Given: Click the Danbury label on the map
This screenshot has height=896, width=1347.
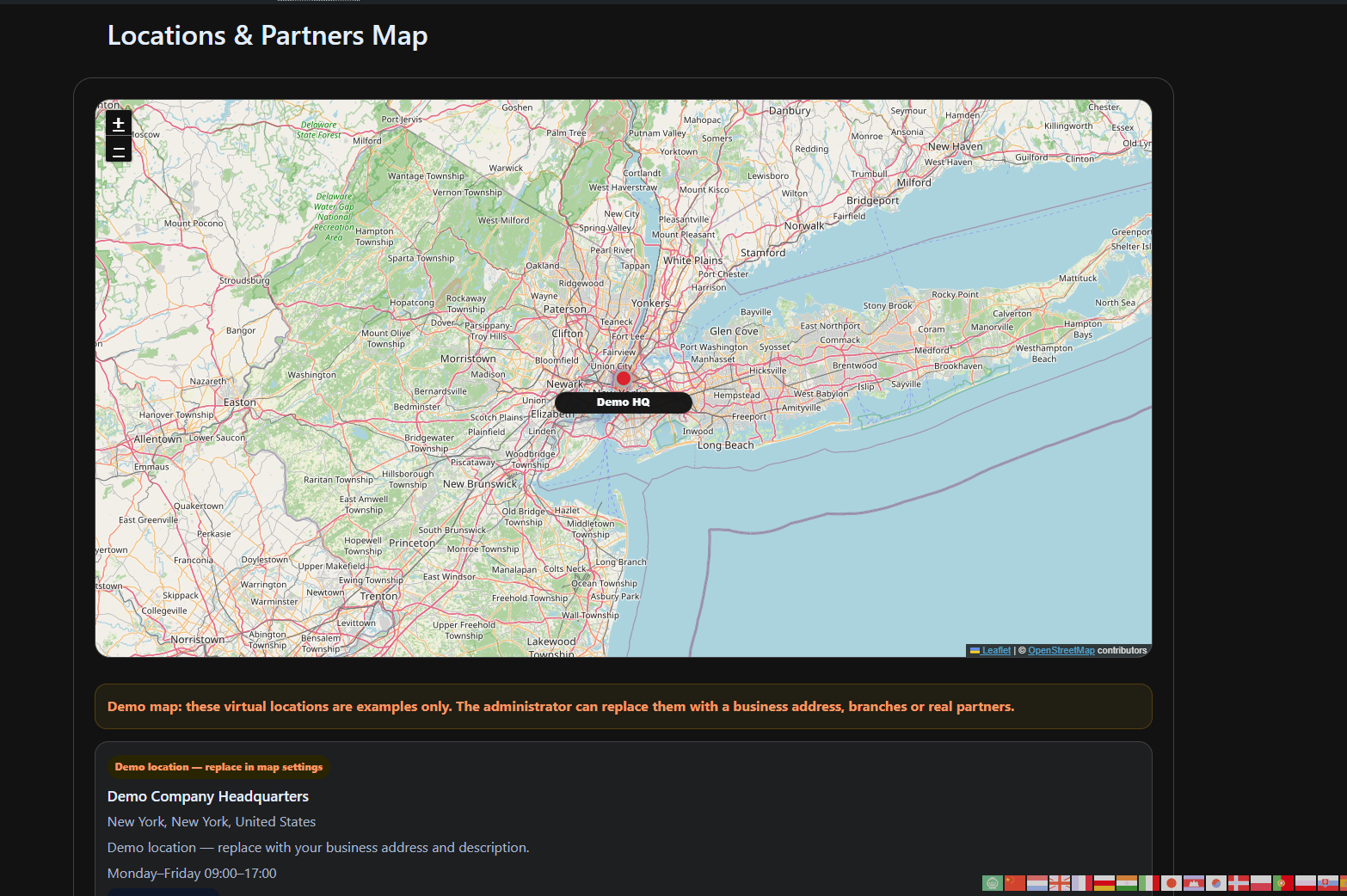Looking at the screenshot, I should pos(790,111).
